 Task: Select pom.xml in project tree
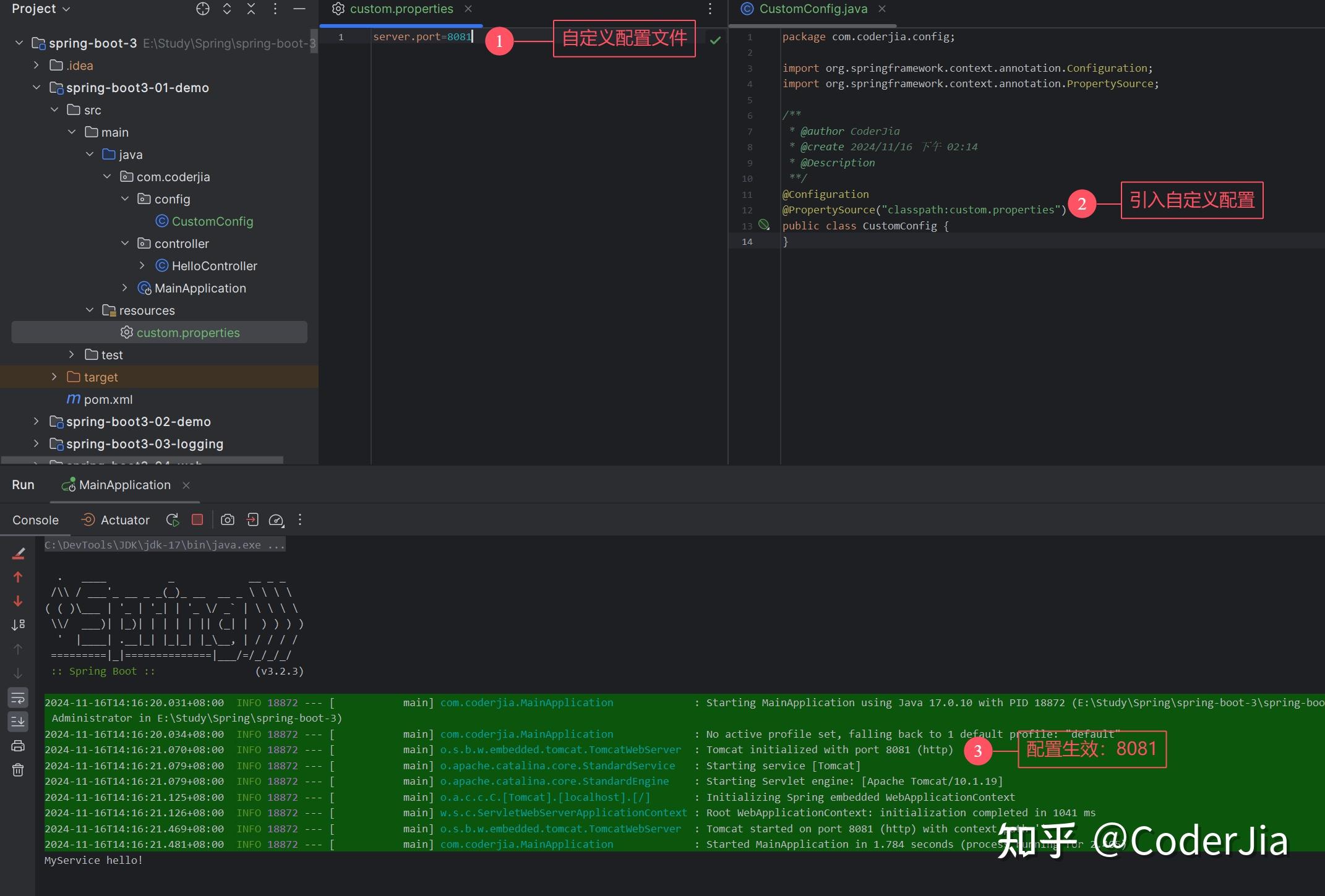pos(100,399)
